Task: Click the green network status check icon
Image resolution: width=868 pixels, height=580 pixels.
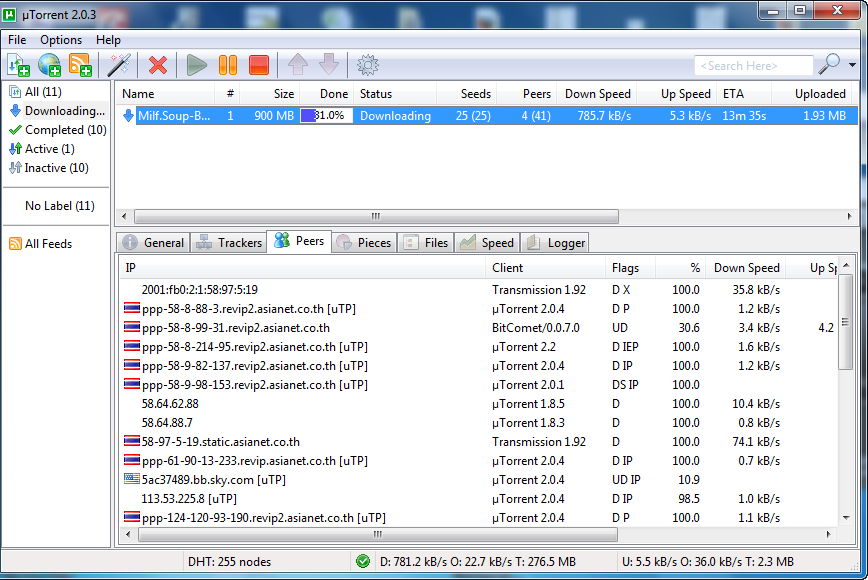Action: coord(363,562)
